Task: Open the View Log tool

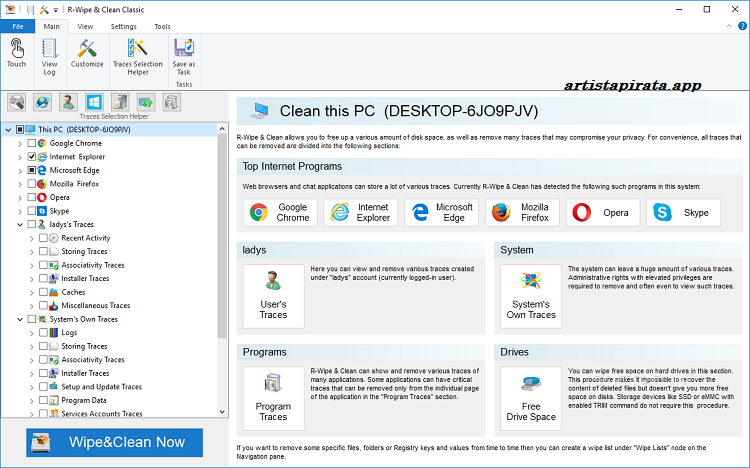Action: [50, 55]
